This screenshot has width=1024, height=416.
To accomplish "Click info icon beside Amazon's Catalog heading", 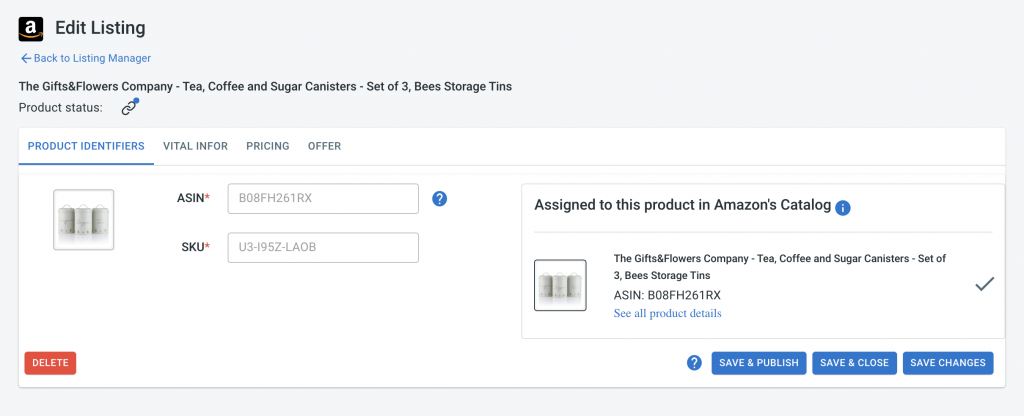I will coord(843,208).
